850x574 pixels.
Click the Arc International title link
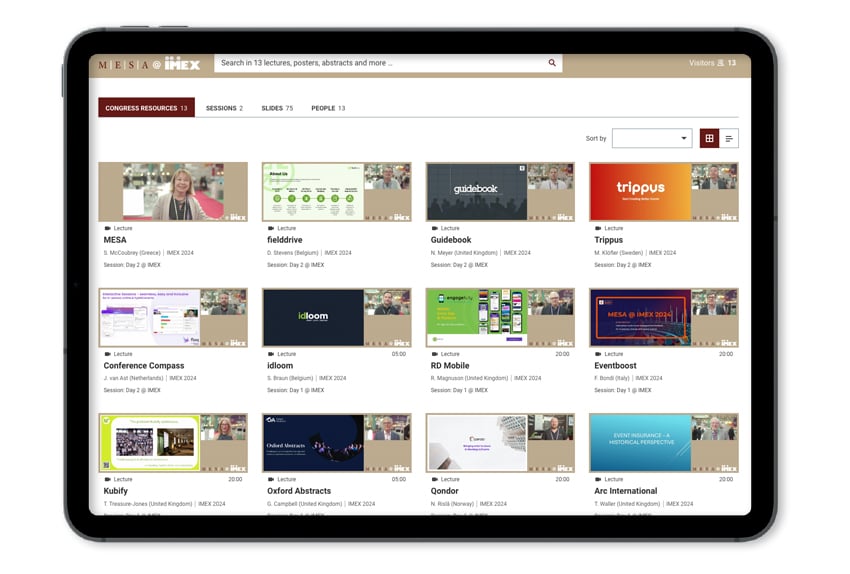[x=626, y=491]
